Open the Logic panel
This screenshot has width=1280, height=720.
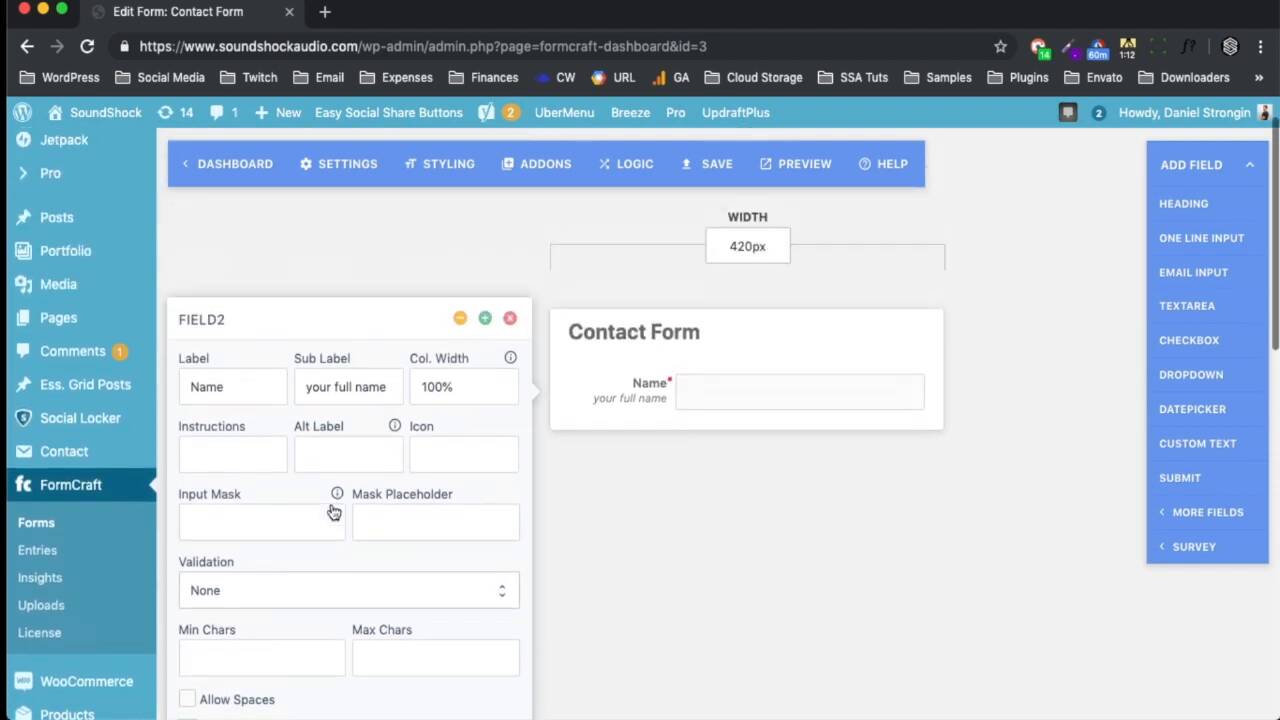tap(626, 164)
